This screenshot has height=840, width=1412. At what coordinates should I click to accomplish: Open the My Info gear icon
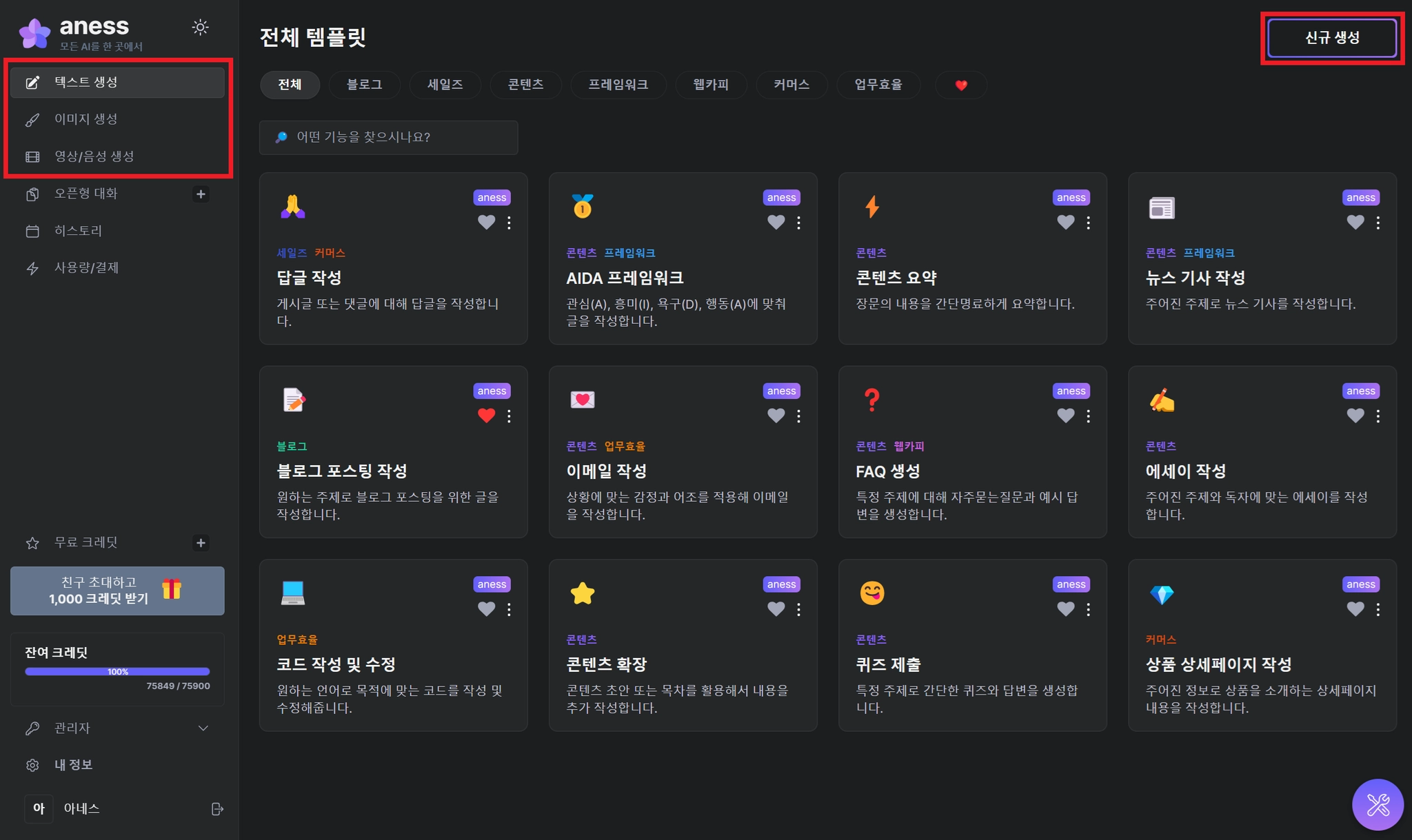(x=32, y=766)
